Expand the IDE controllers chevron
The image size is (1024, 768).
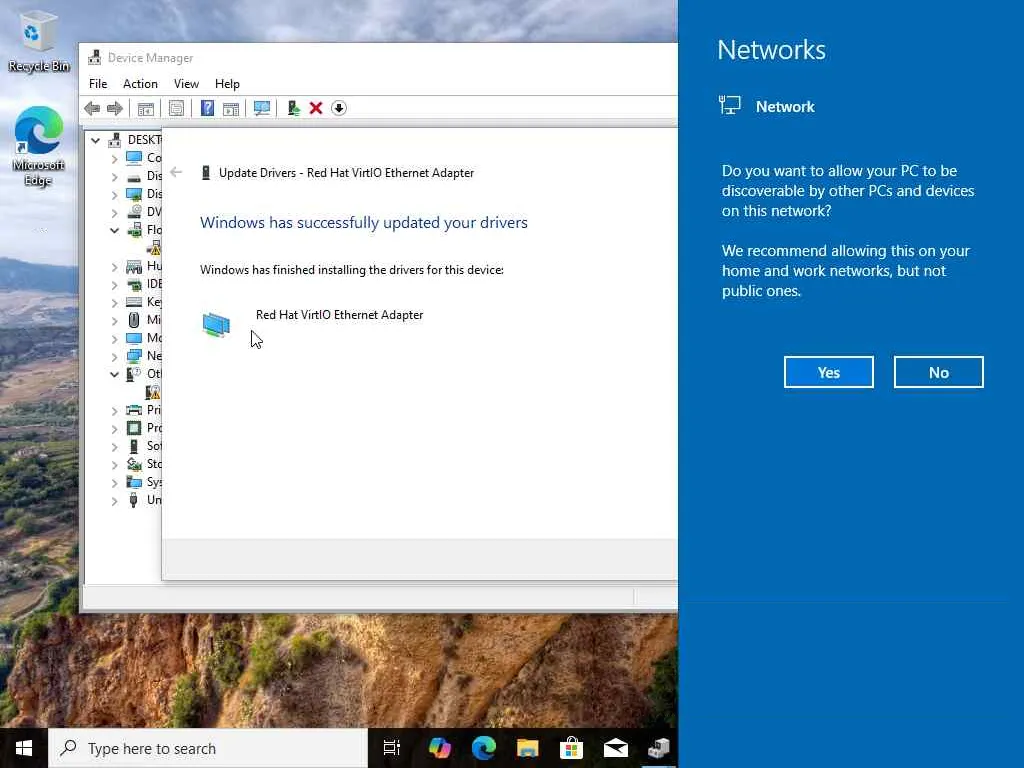(114, 284)
